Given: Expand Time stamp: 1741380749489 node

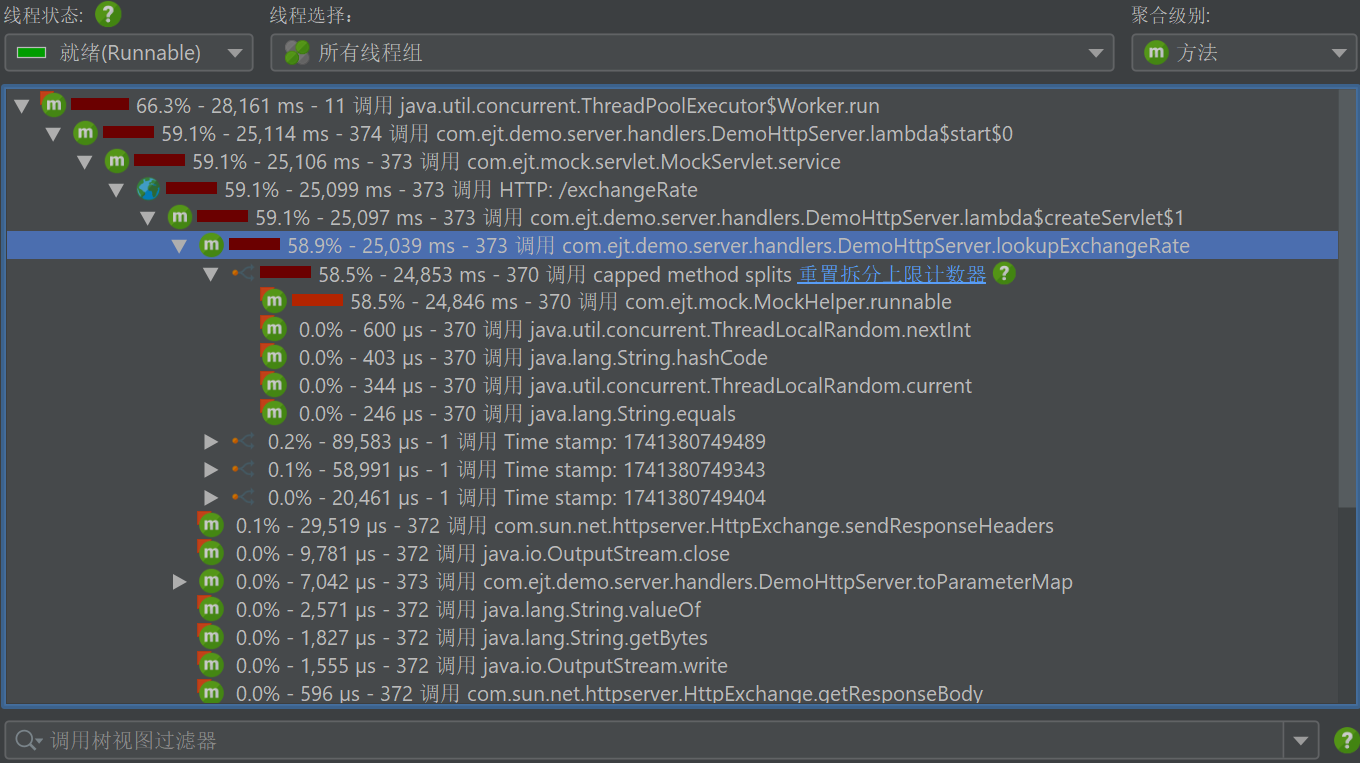Looking at the screenshot, I should pyautogui.click(x=210, y=442).
